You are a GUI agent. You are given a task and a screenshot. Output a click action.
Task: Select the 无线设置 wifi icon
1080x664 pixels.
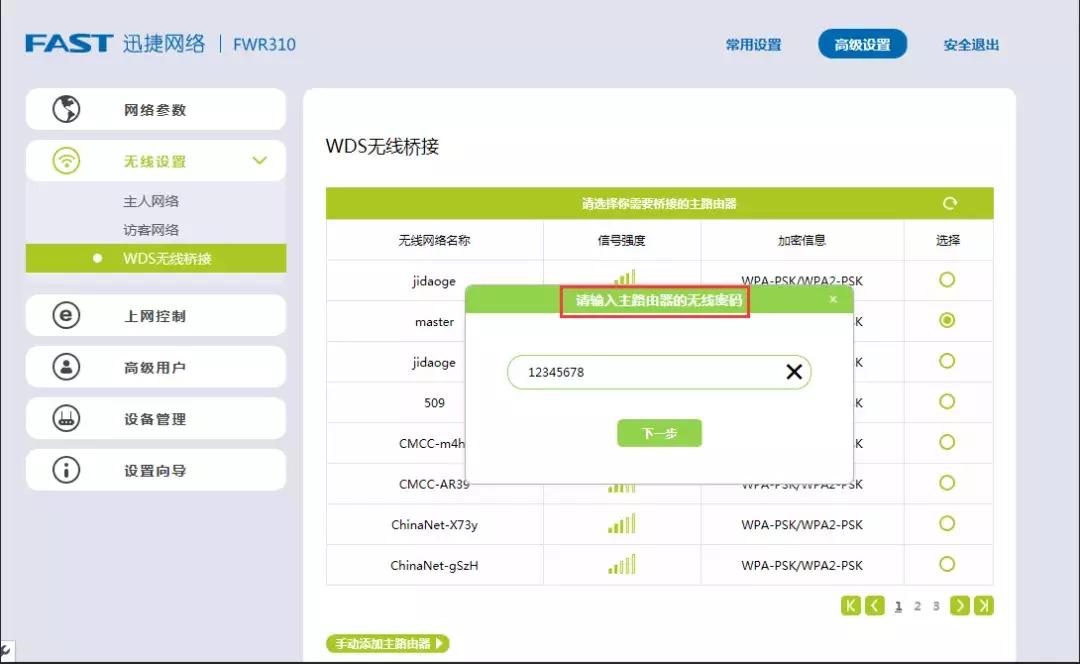click(66, 160)
